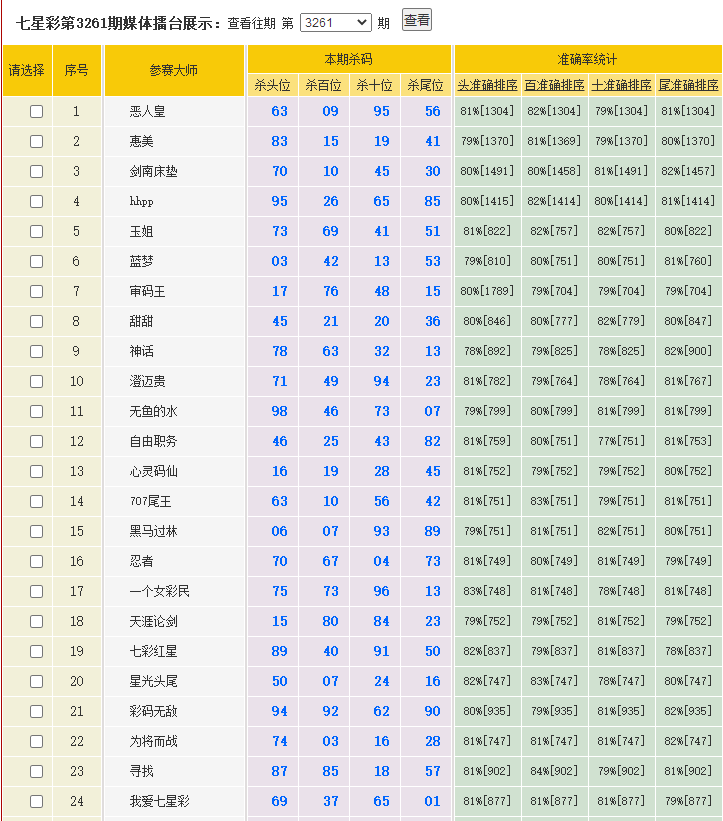The image size is (723, 821).
Task: Click the 杀头位 column header
Action: click(272, 86)
